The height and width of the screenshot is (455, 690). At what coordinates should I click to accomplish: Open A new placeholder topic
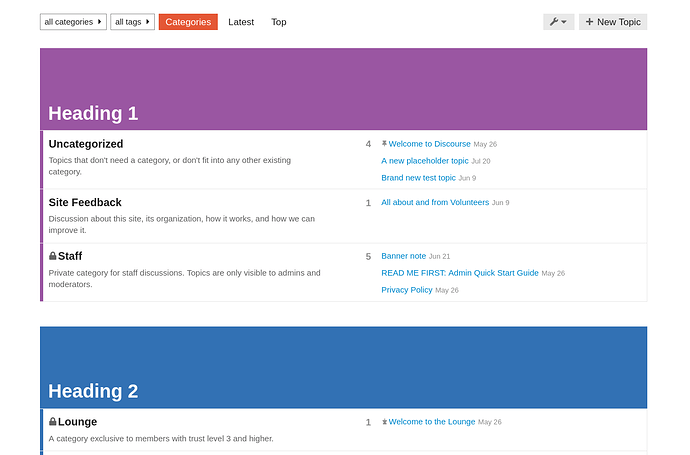tap(425, 161)
